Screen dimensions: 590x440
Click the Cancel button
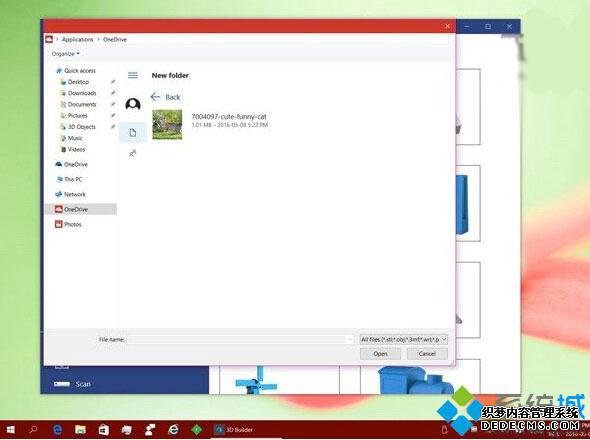(427, 354)
